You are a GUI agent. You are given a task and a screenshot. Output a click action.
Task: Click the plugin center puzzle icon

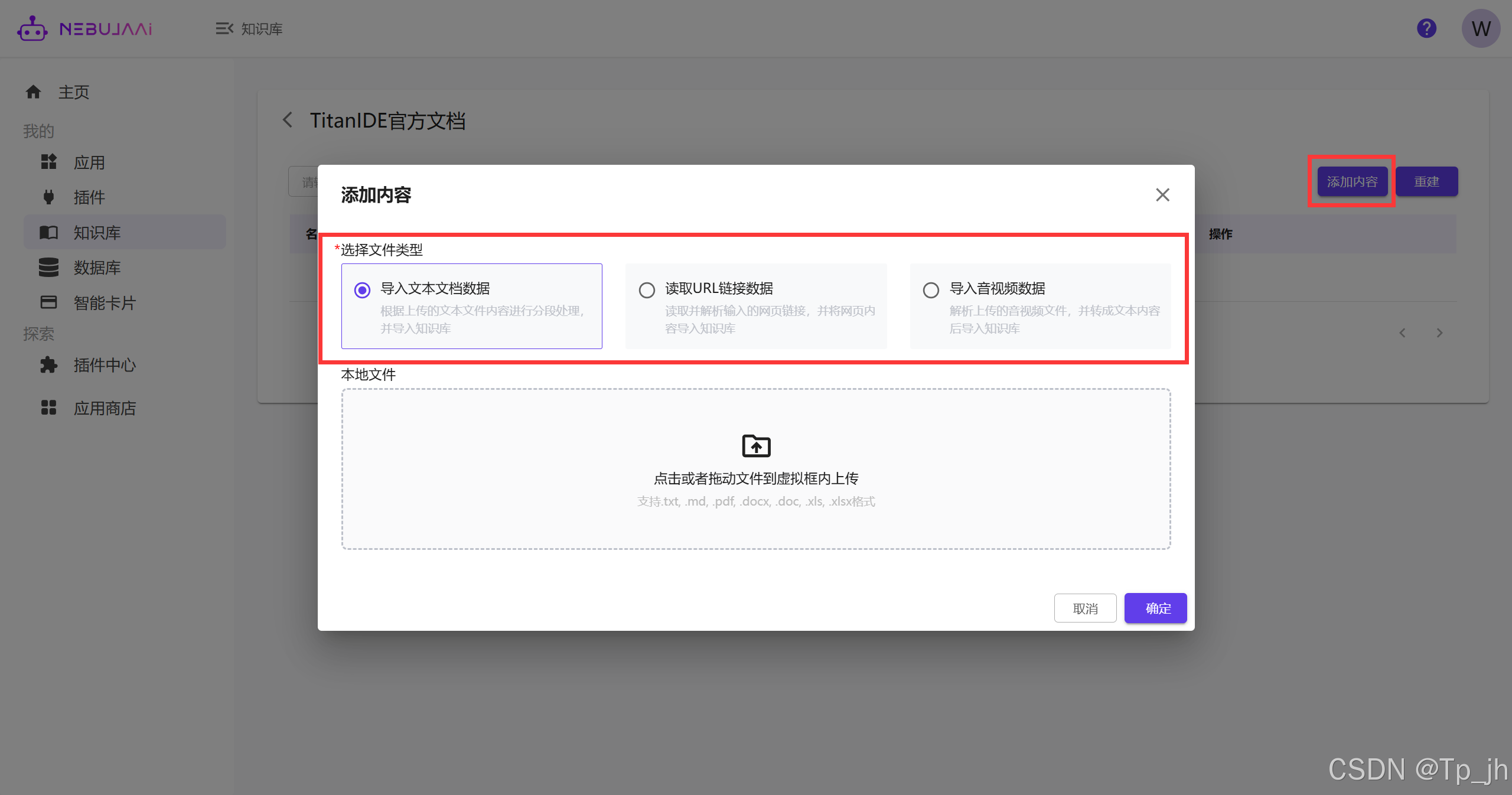(x=48, y=365)
